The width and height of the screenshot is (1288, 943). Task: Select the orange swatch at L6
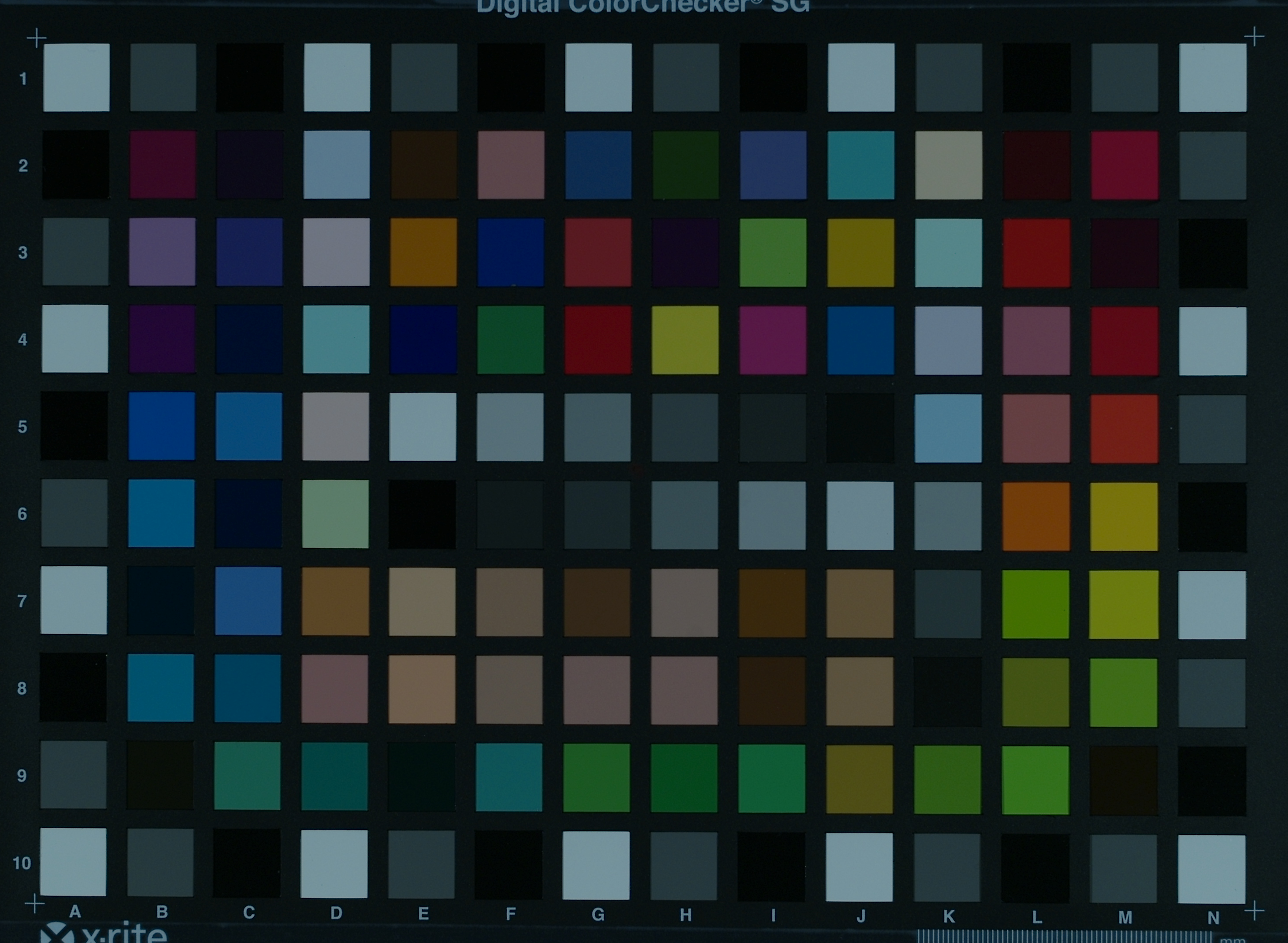(x=1036, y=517)
